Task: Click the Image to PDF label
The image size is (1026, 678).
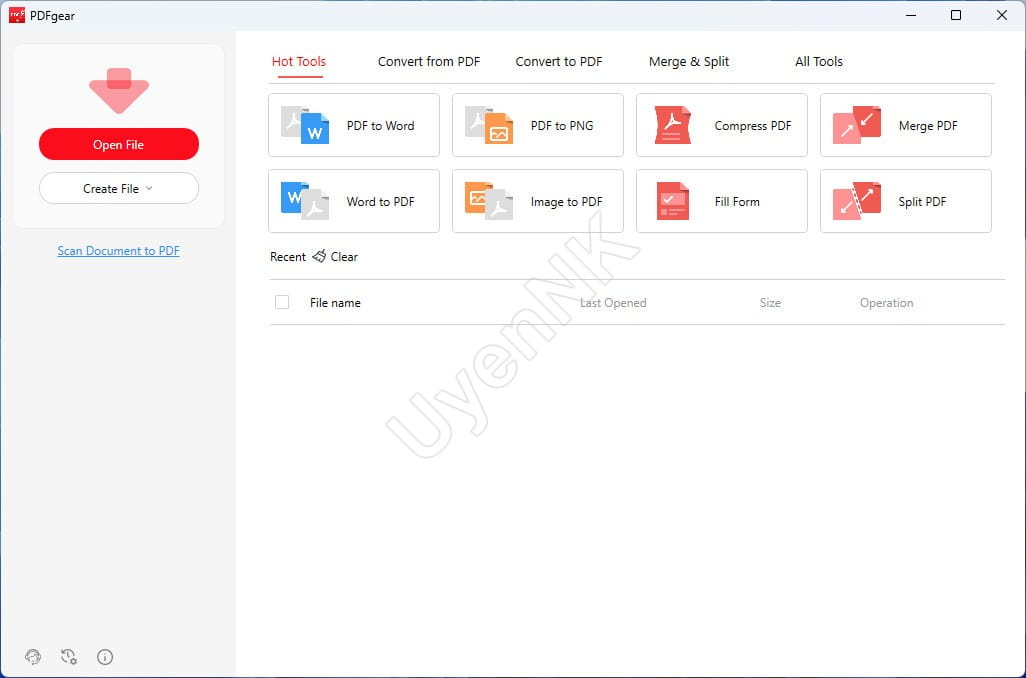Action: click(x=566, y=202)
